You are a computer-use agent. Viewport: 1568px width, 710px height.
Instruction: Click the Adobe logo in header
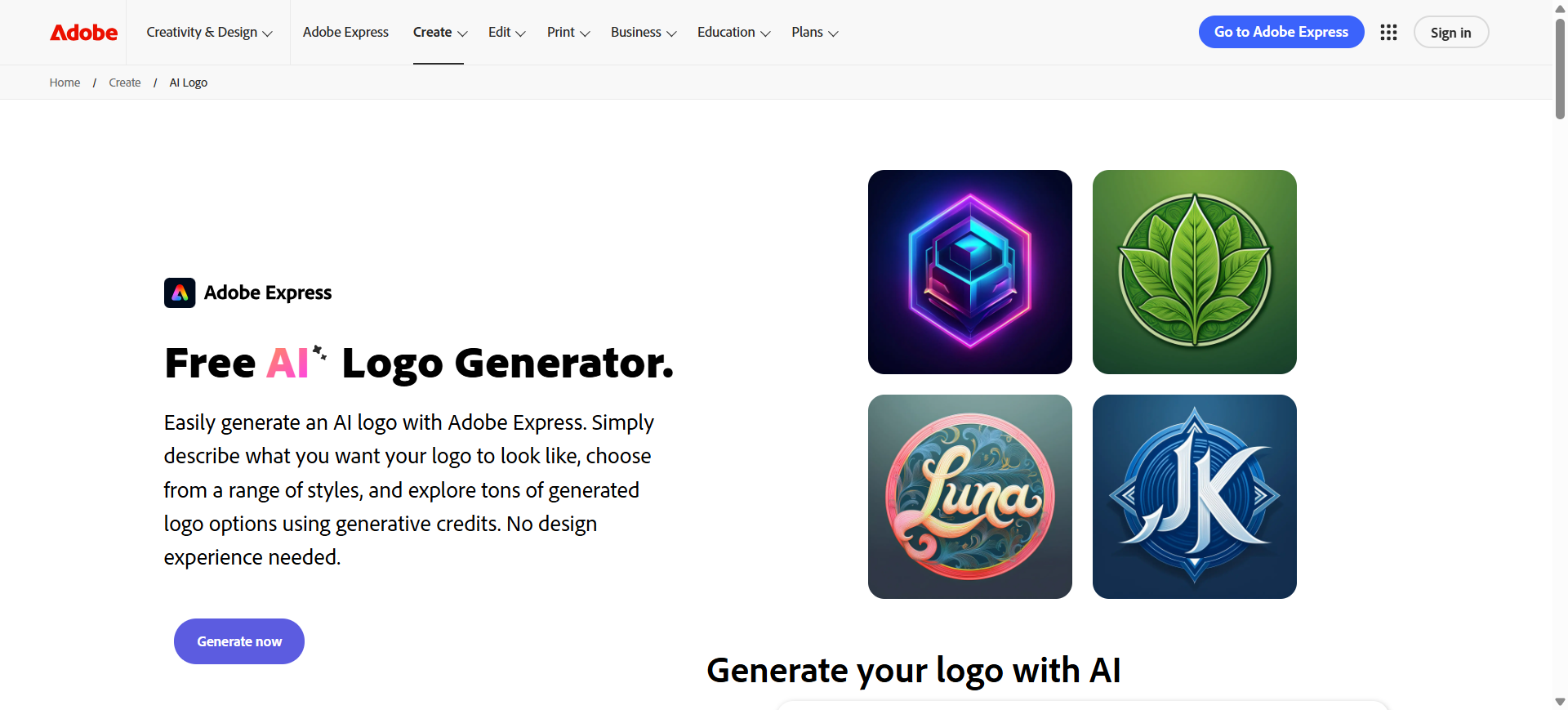[84, 33]
